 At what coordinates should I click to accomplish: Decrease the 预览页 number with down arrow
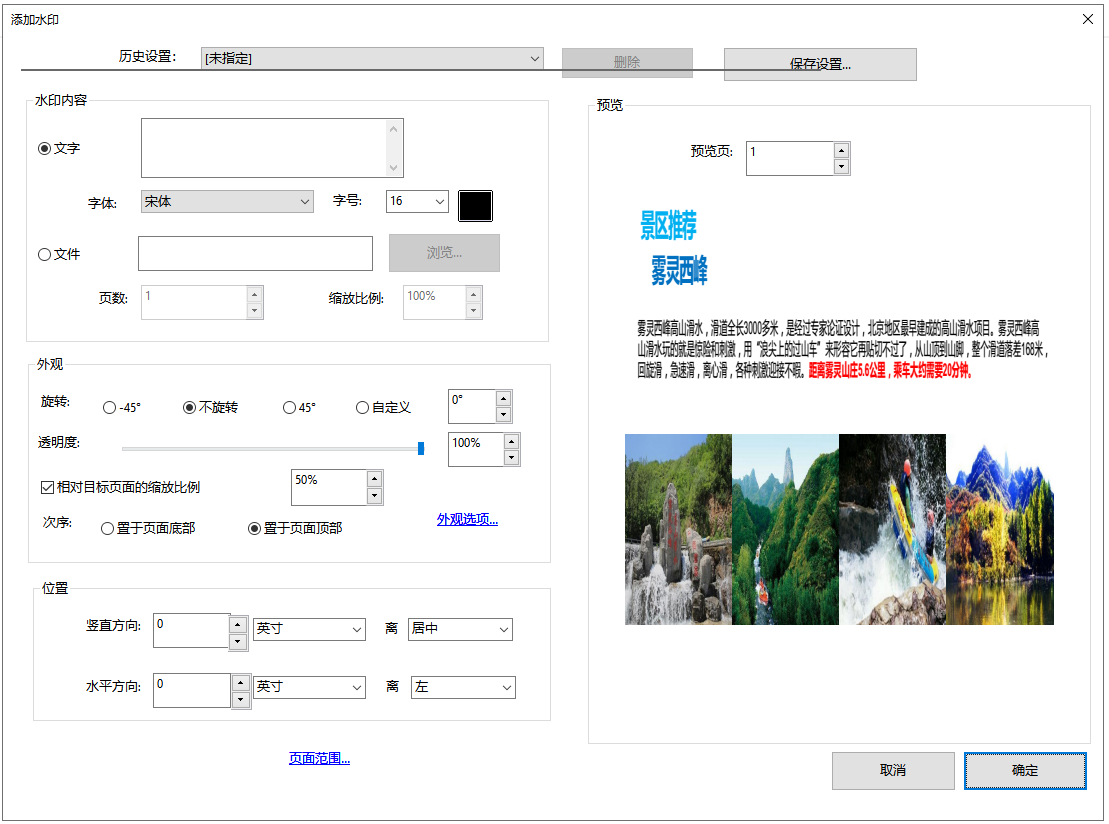coord(841,167)
